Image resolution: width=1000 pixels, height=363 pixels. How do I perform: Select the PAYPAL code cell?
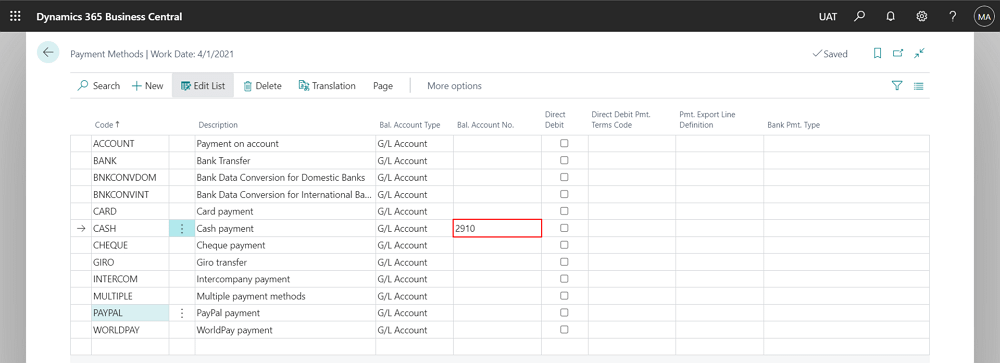pyautogui.click(x=130, y=313)
